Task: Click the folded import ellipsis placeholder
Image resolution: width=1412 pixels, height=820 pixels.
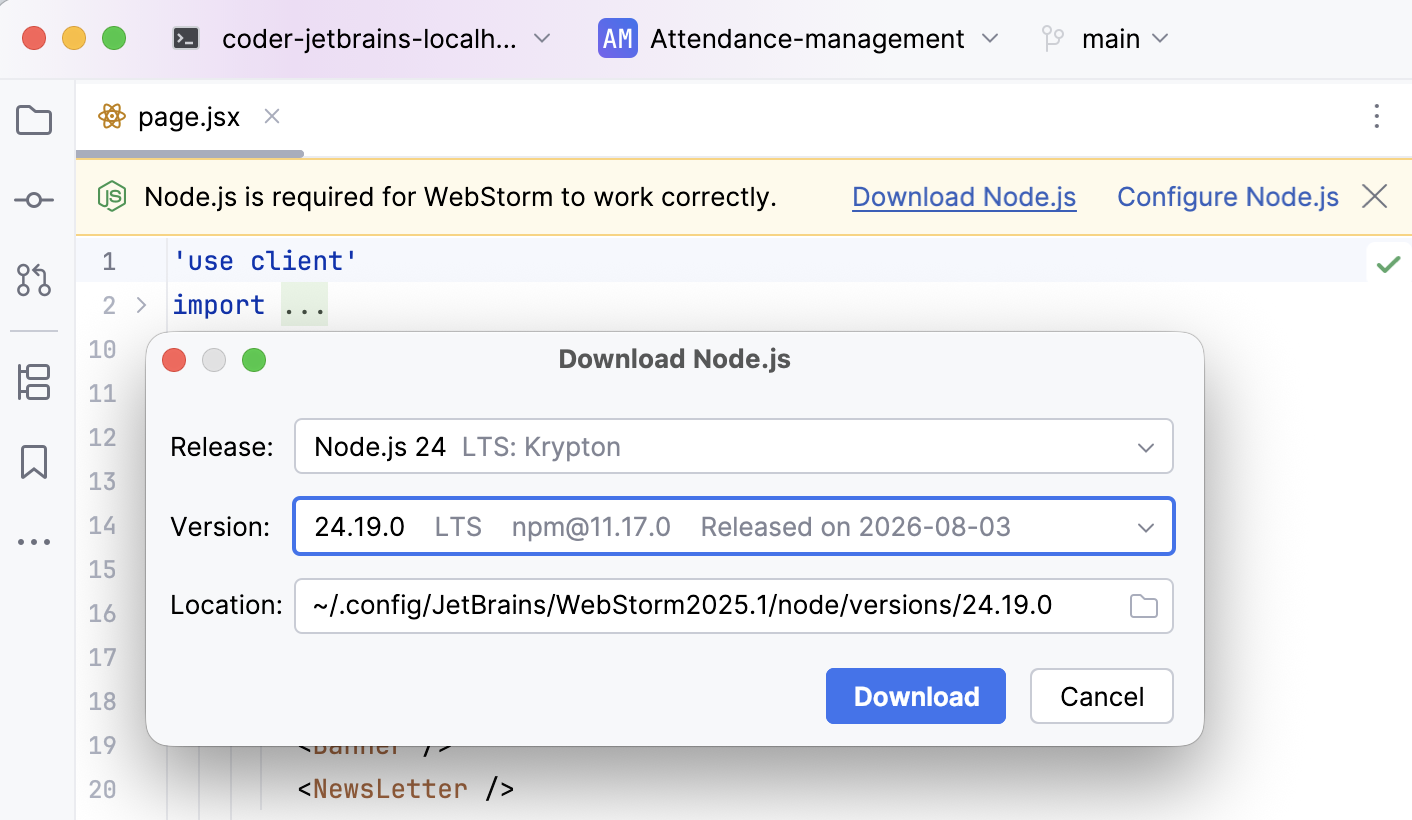Action: click(x=304, y=305)
